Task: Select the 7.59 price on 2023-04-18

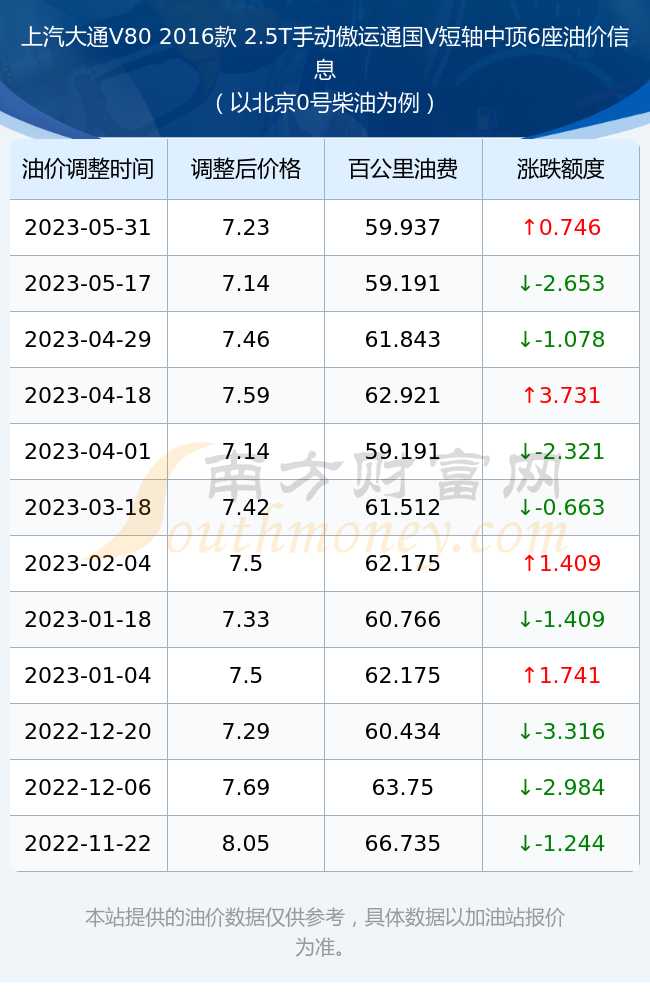Action: [x=246, y=395]
